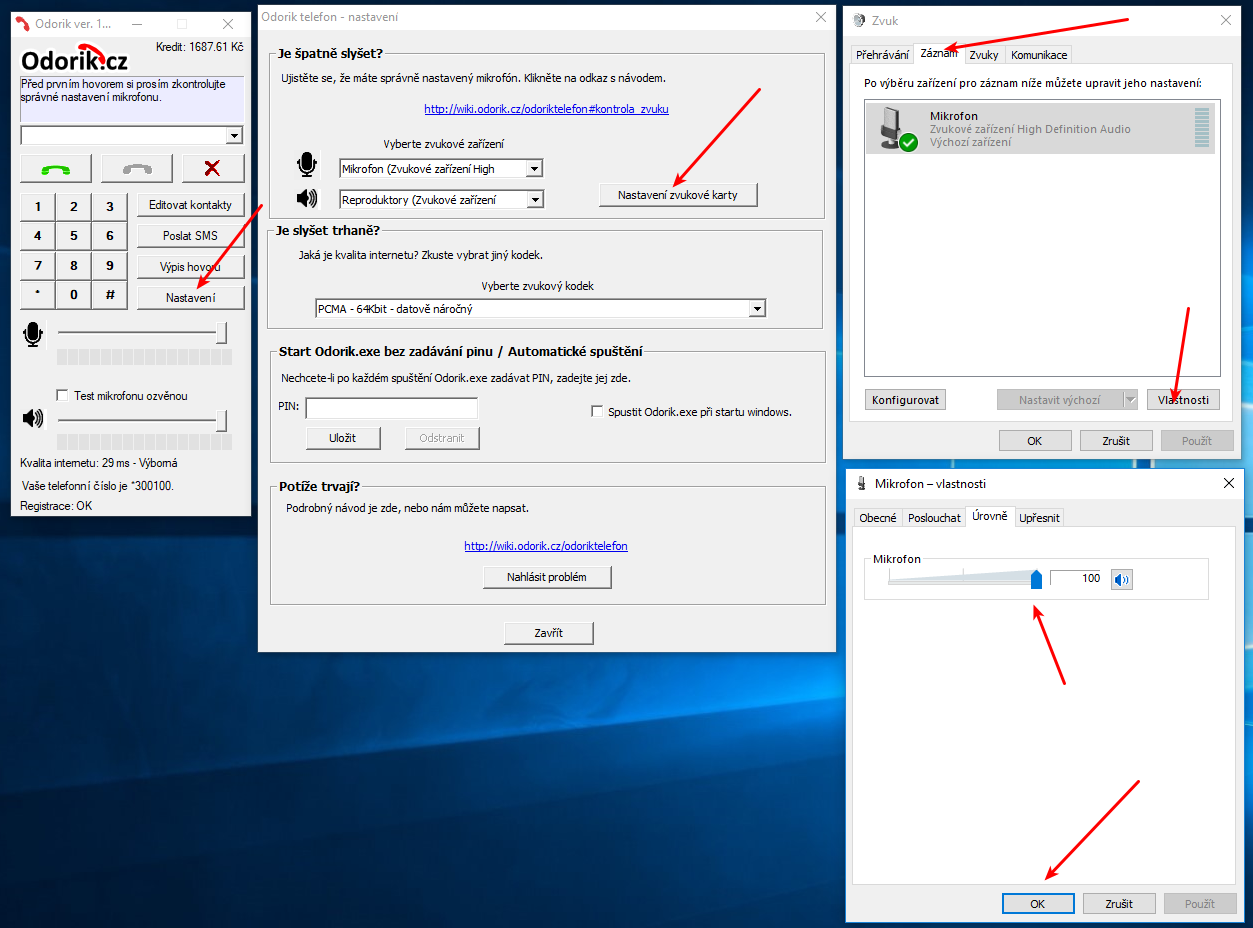The width and height of the screenshot is (1253, 928).
Task: Click the speaker icon in Odorik phone window
Action: (33, 418)
